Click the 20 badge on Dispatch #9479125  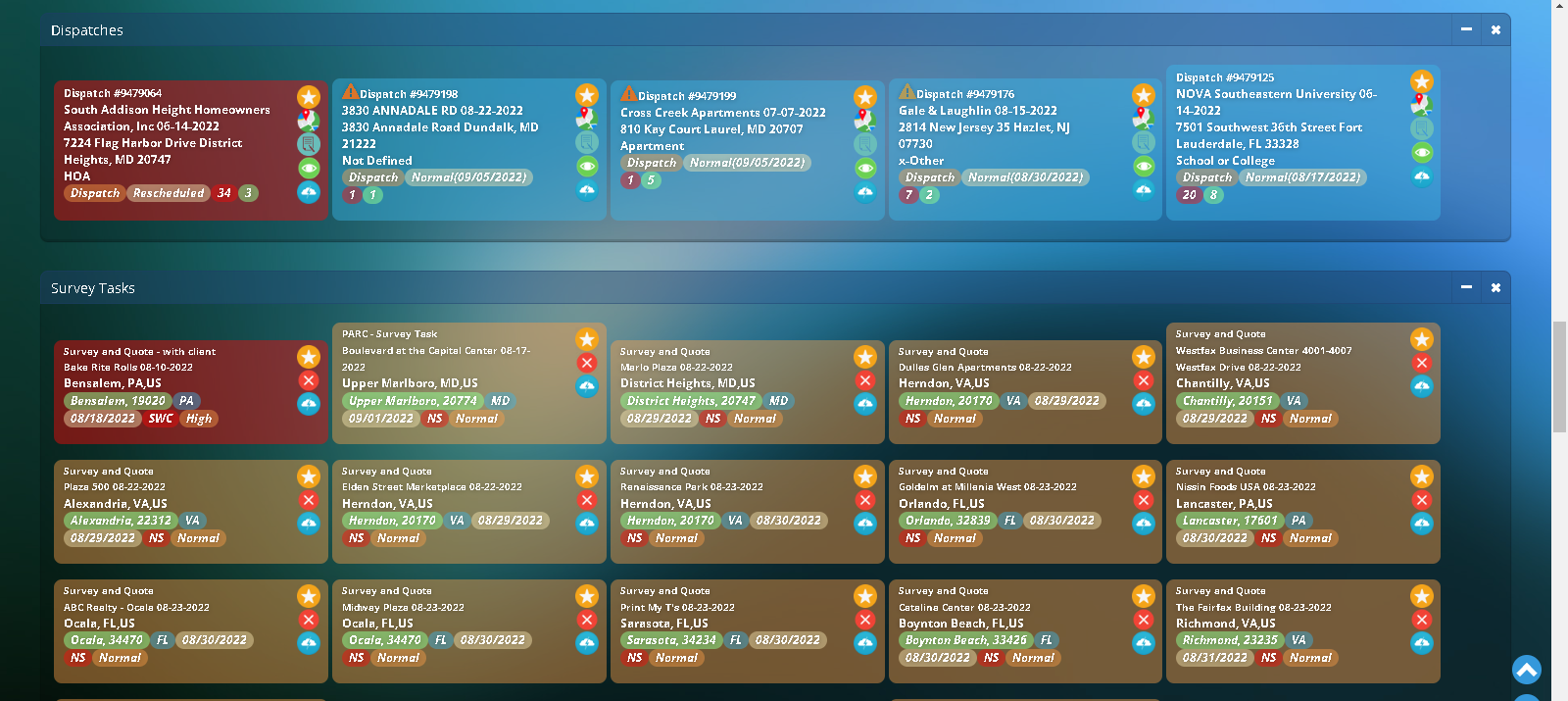click(x=1189, y=195)
